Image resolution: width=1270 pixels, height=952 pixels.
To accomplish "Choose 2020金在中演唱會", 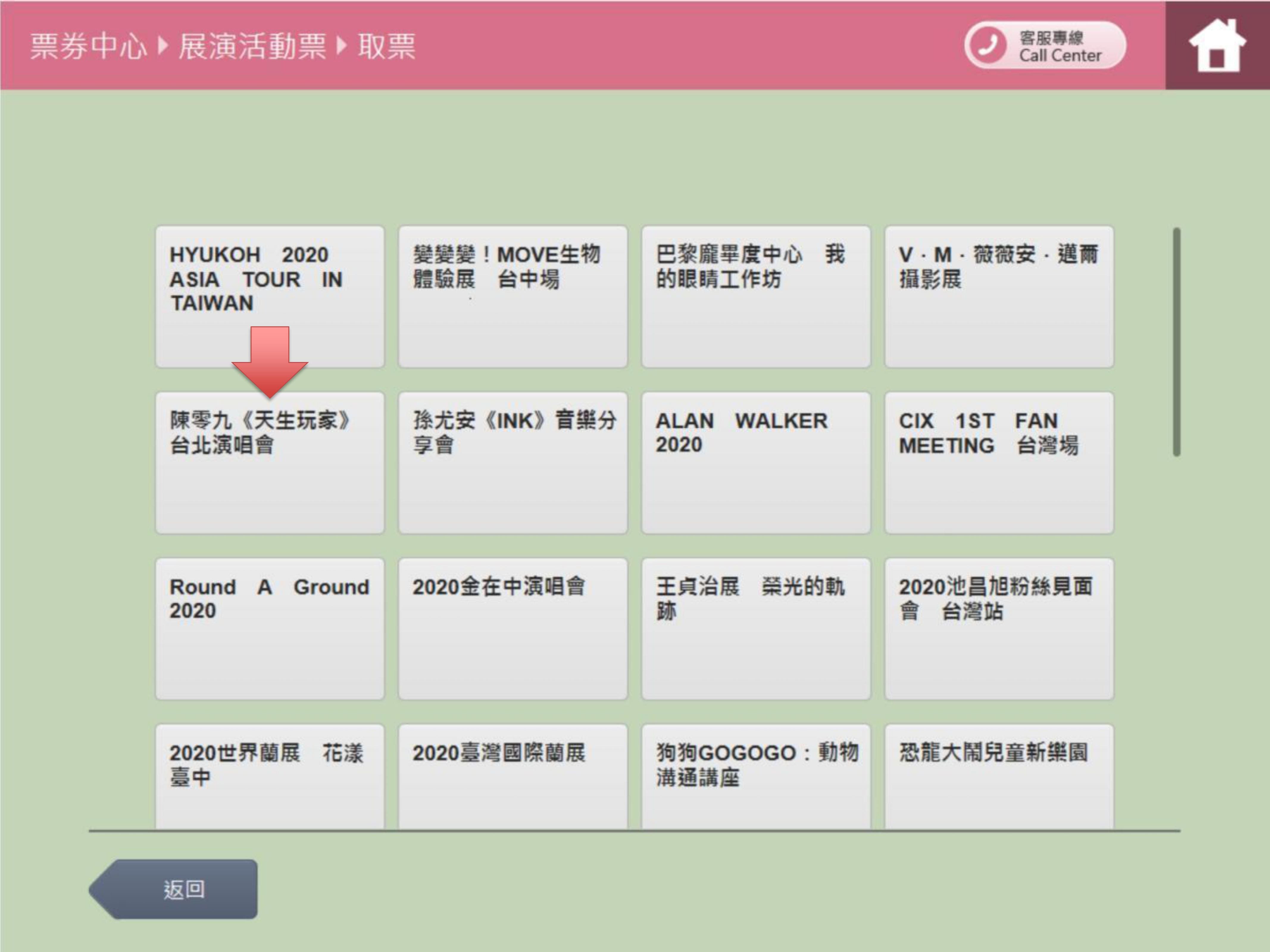I will point(512,628).
